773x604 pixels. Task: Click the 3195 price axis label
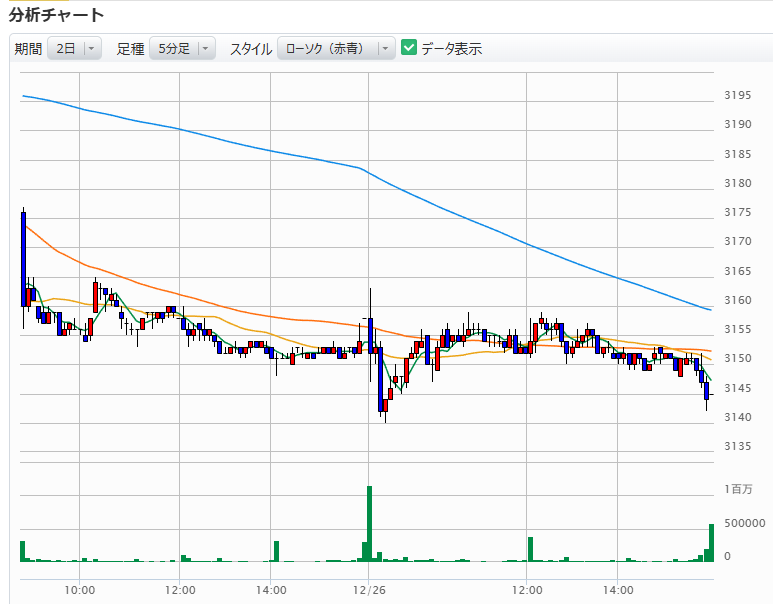pyautogui.click(x=737, y=96)
